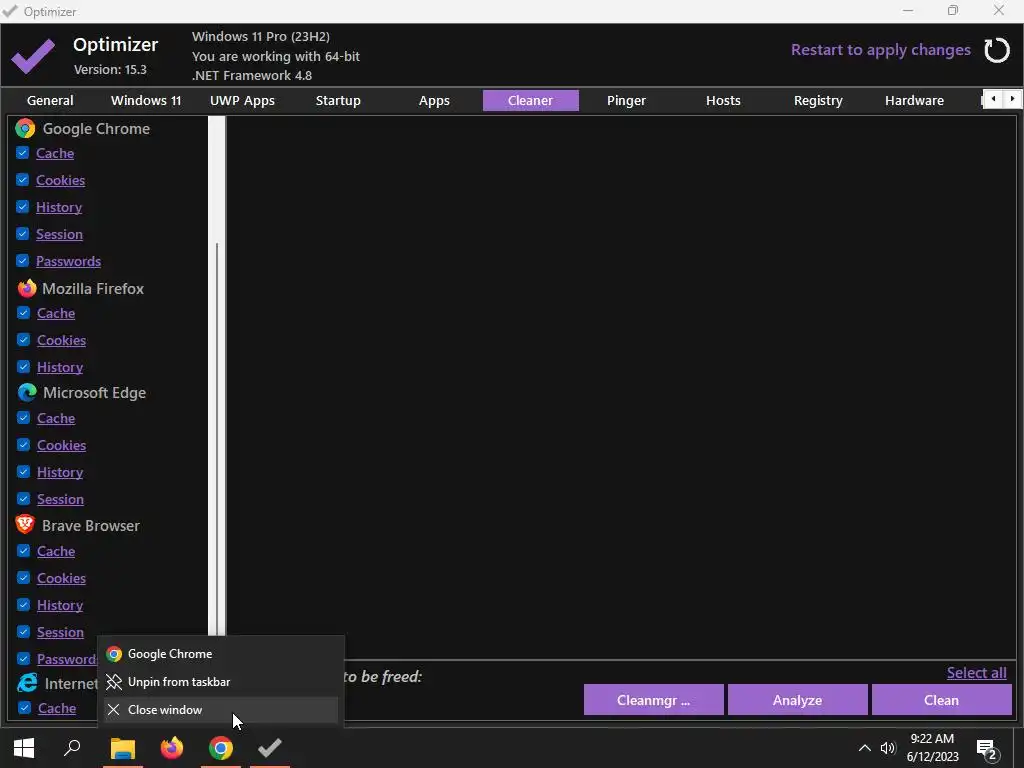Click Brave Browser Cookies link
The width and height of the screenshot is (1024, 768).
(x=61, y=579)
